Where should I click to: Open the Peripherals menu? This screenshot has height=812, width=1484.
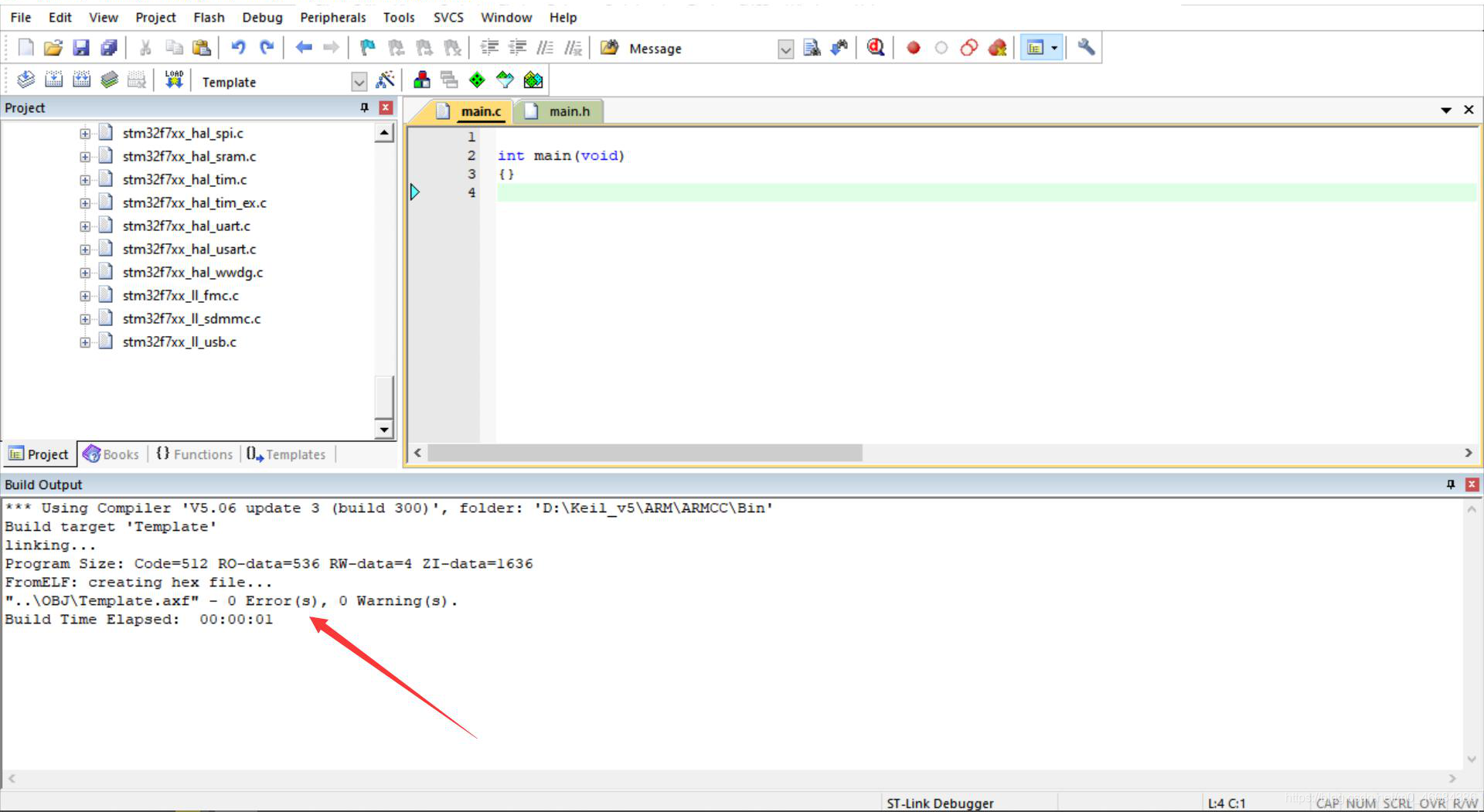pyautogui.click(x=332, y=17)
